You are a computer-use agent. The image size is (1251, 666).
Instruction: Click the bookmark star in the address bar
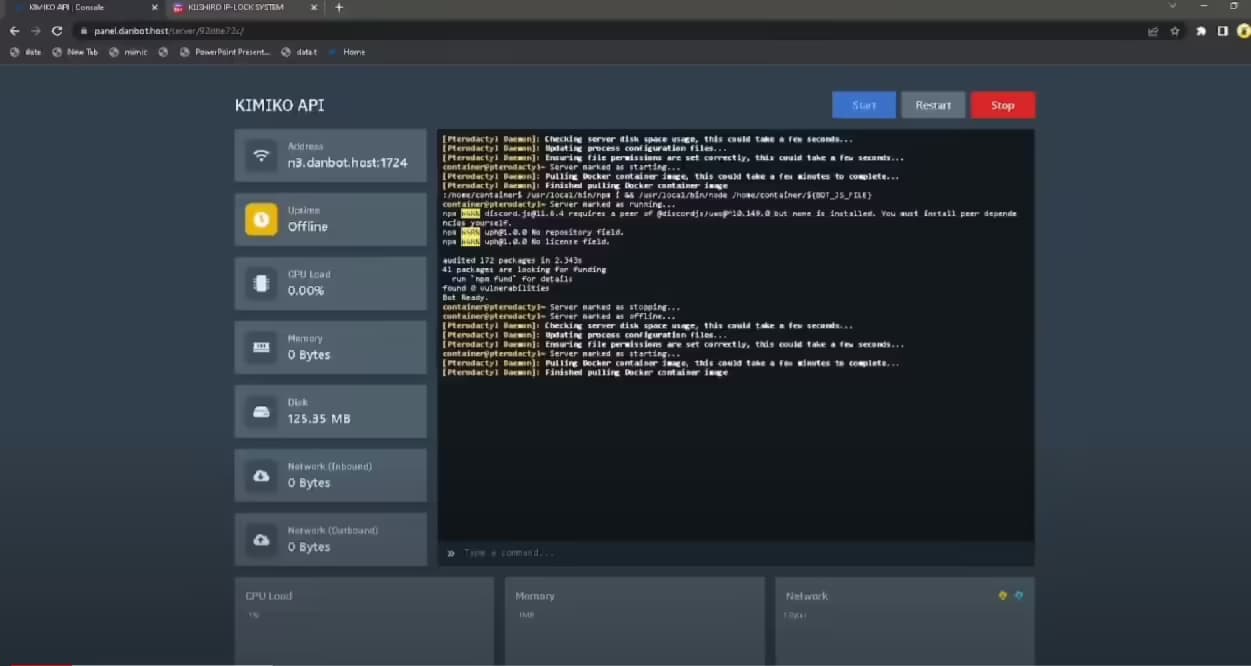pos(1173,31)
